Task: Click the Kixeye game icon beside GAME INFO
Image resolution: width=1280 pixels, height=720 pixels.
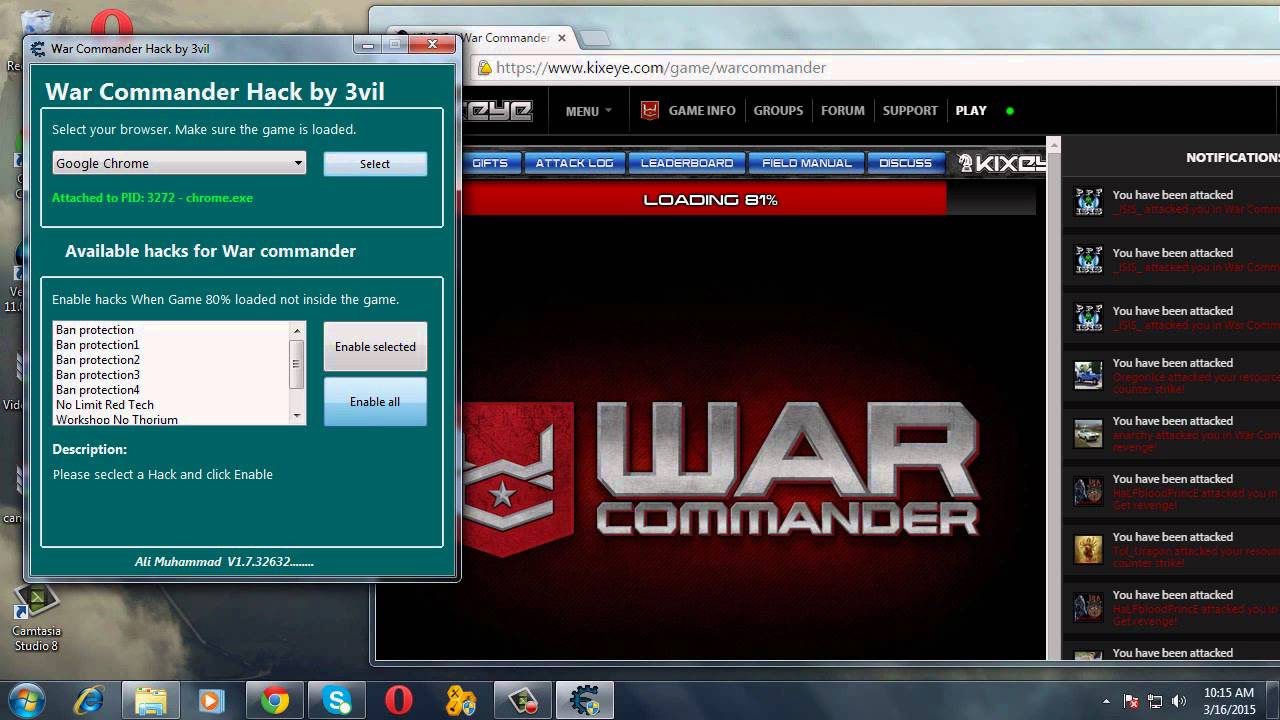Action: (x=650, y=111)
